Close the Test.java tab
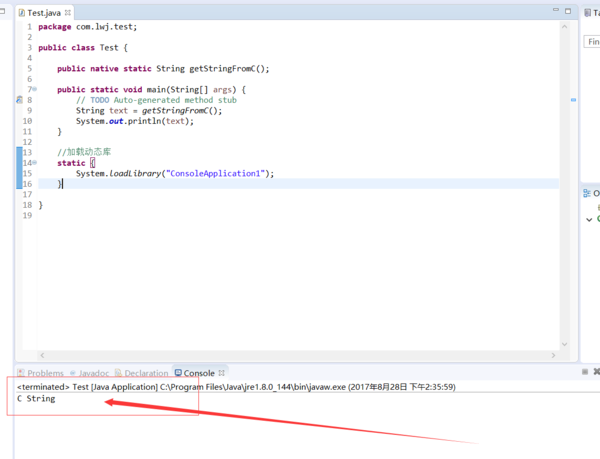This screenshot has height=459, width=600. point(68,13)
